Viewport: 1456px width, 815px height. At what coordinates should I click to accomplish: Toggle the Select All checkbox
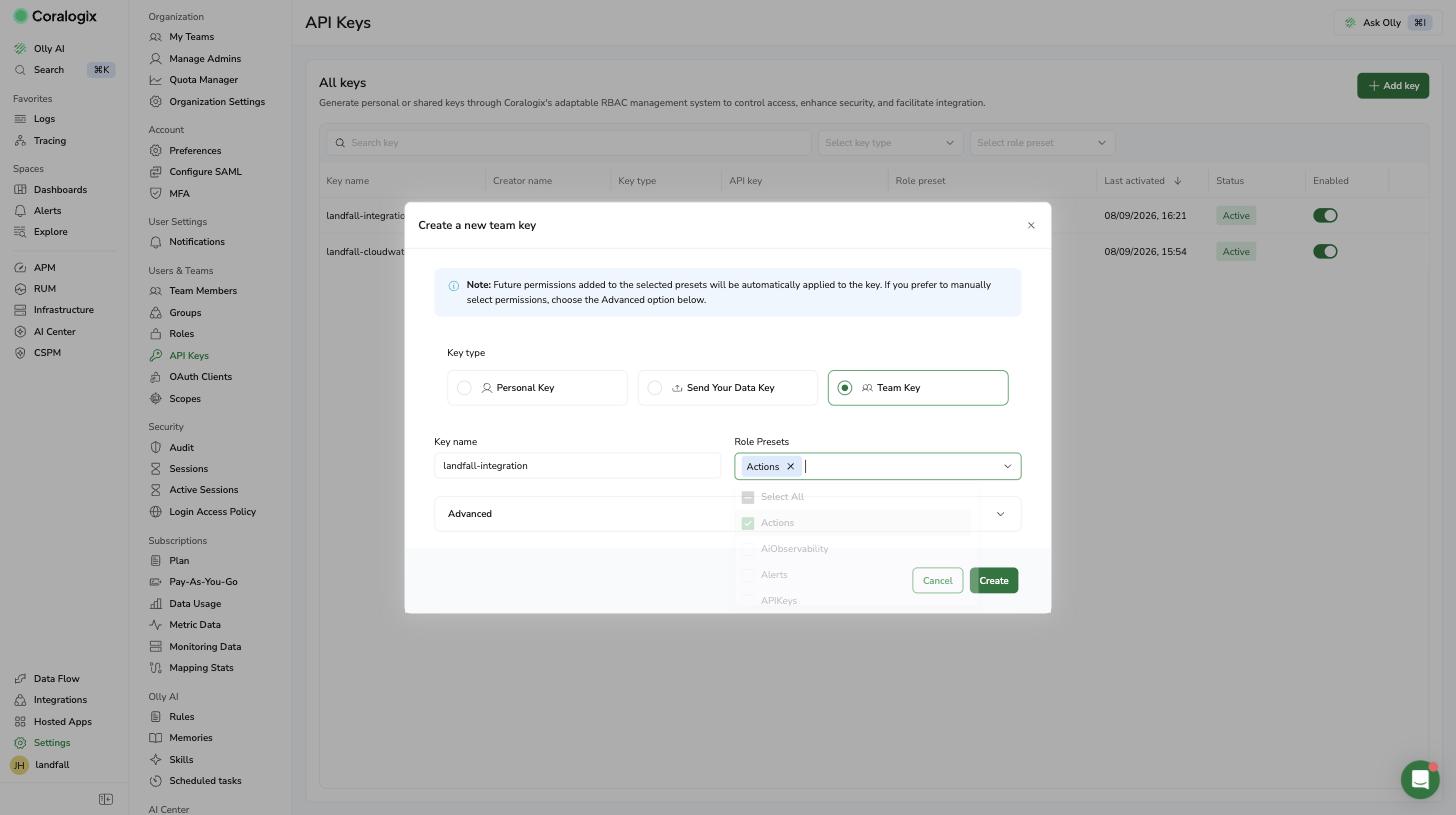click(x=747, y=497)
